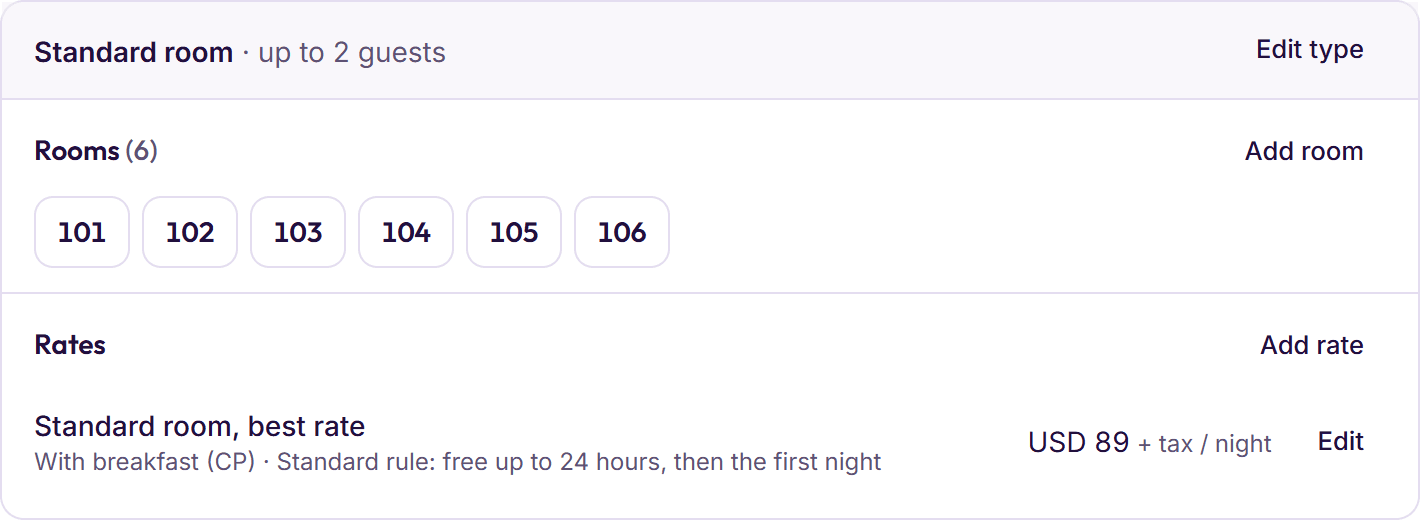
Task: Open room 102
Action: [x=190, y=232]
